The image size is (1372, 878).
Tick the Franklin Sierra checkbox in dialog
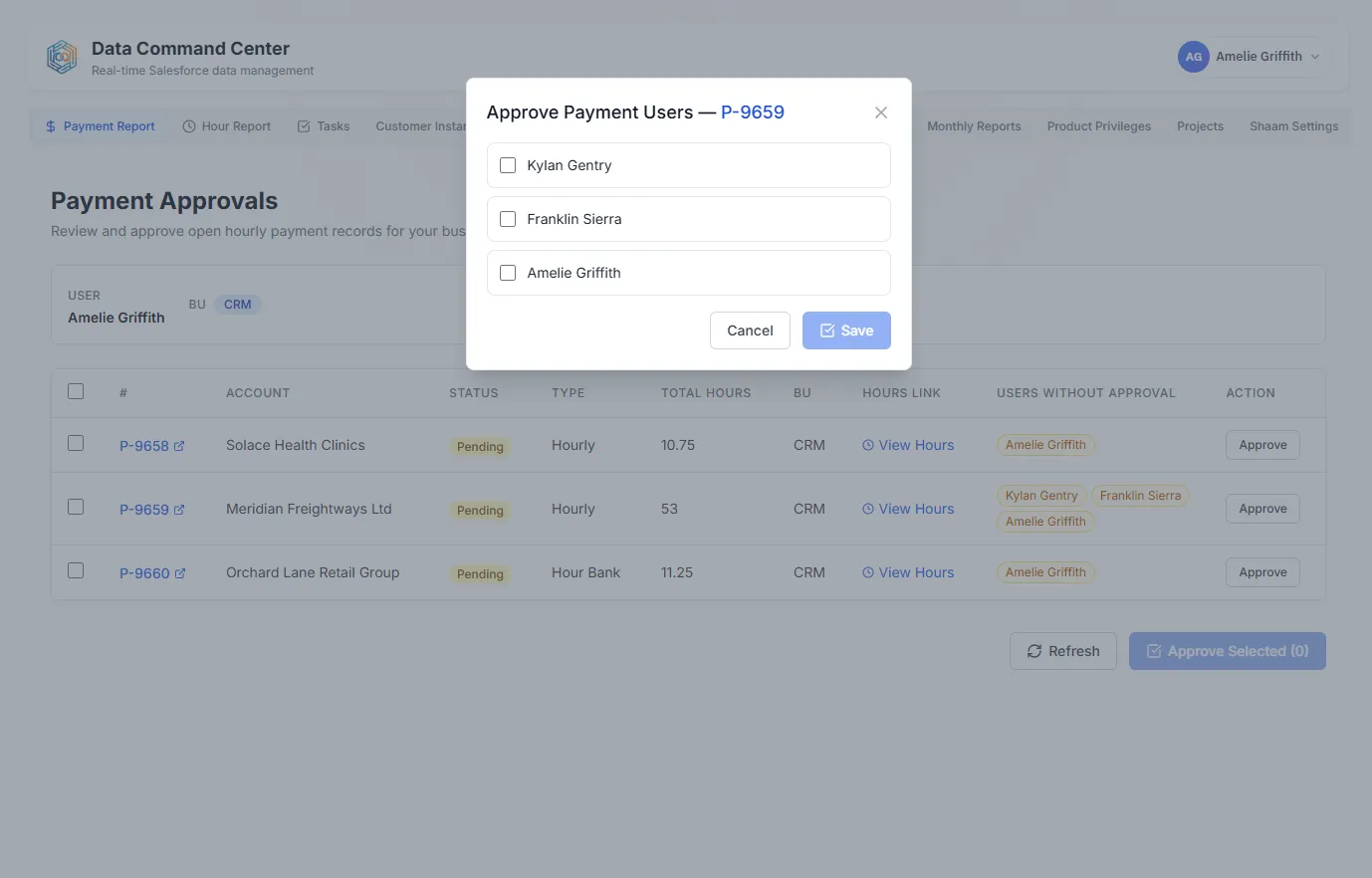pos(508,219)
